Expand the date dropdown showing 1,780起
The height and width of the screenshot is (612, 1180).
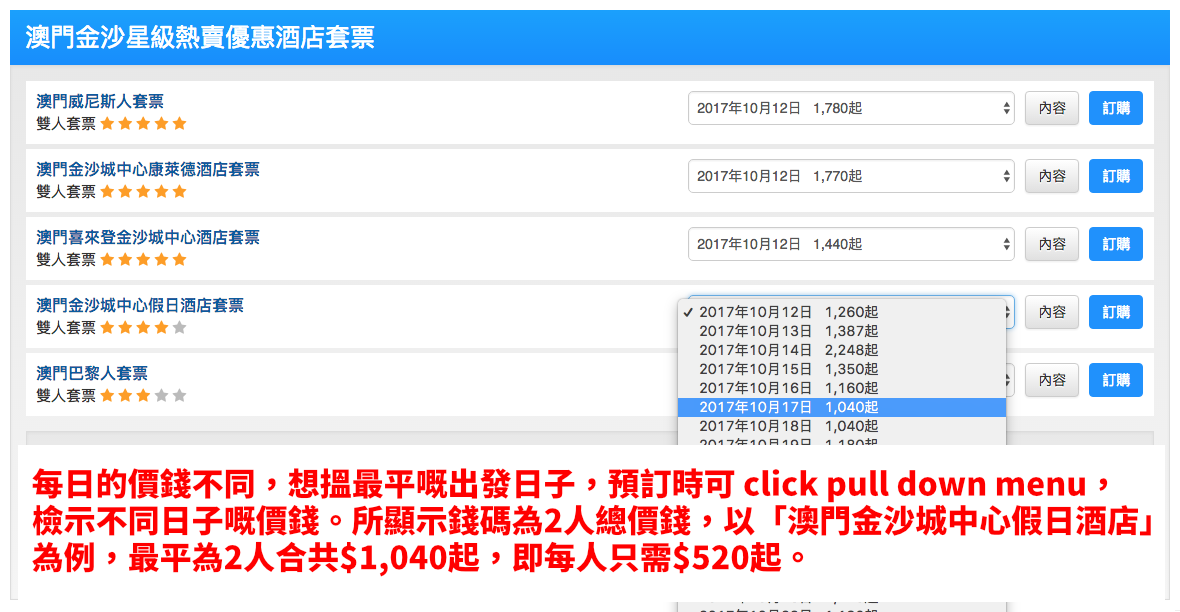pyautogui.click(x=851, y=108)
